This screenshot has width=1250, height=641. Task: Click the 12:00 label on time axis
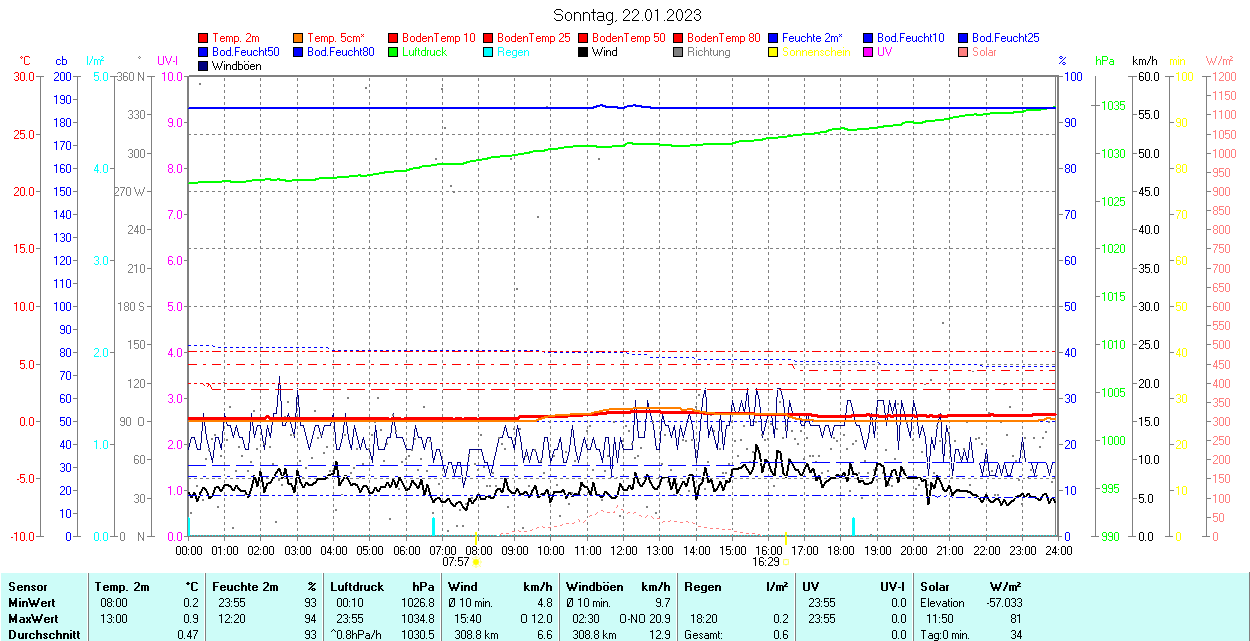(623, 551)
